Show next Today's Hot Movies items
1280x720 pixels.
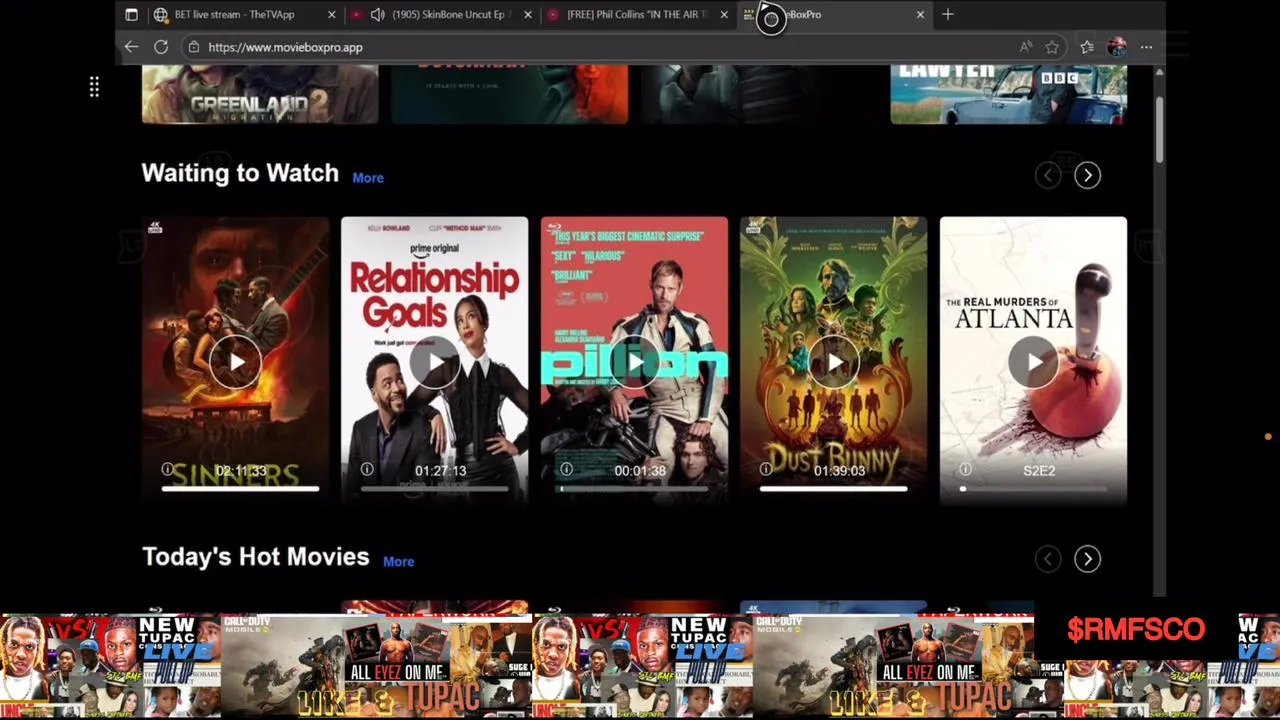(x=1087, y=559)
